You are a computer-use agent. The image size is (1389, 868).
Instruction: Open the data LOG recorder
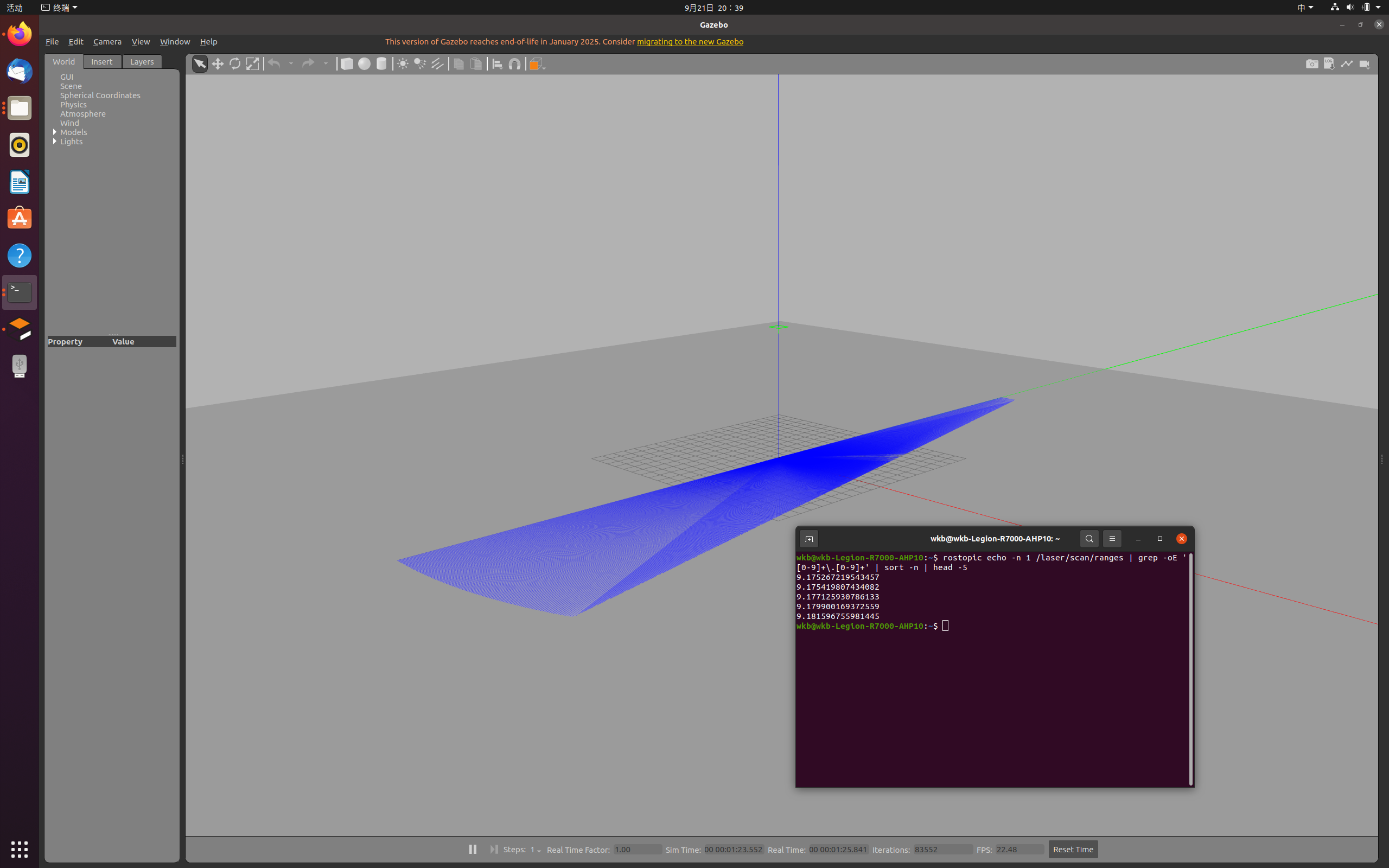tap(1329, 63)
